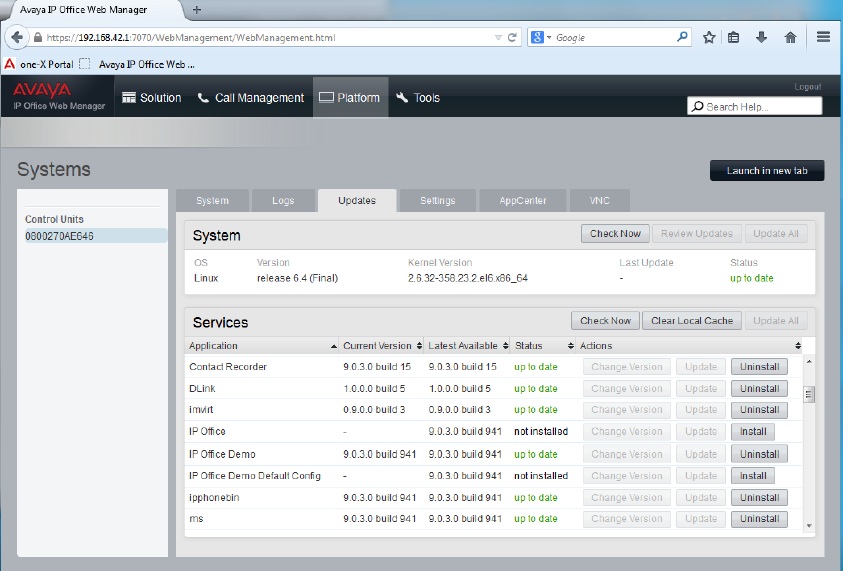Click Change Version for IP Office Demo
The width and height of the screenshot is (843, 571).
[x=627, y=454]
